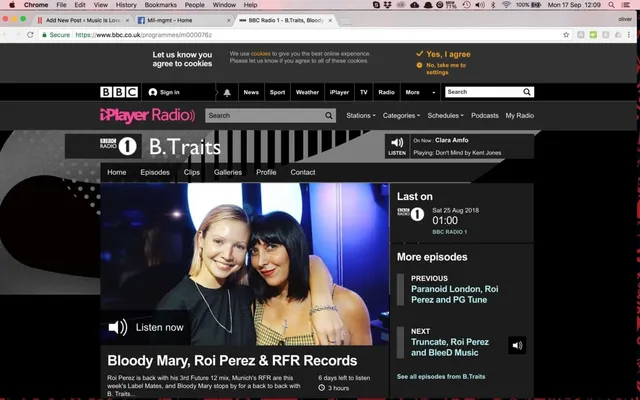This screenshot has width=640, height=400.
Task: Open the Clips tab
Action: 192,172
